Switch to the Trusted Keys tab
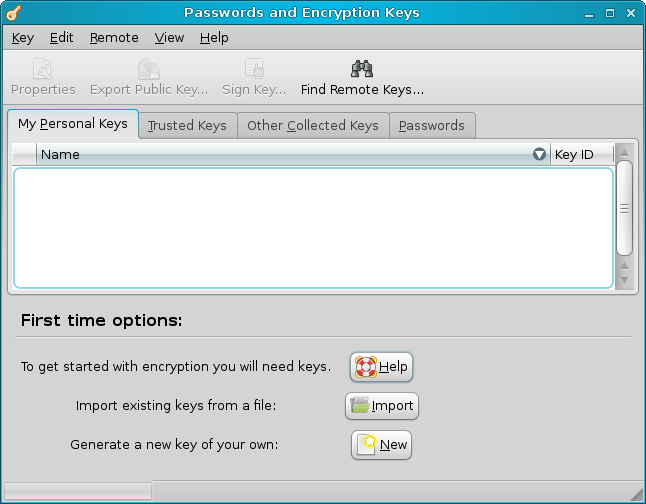 tap(187, 126)
